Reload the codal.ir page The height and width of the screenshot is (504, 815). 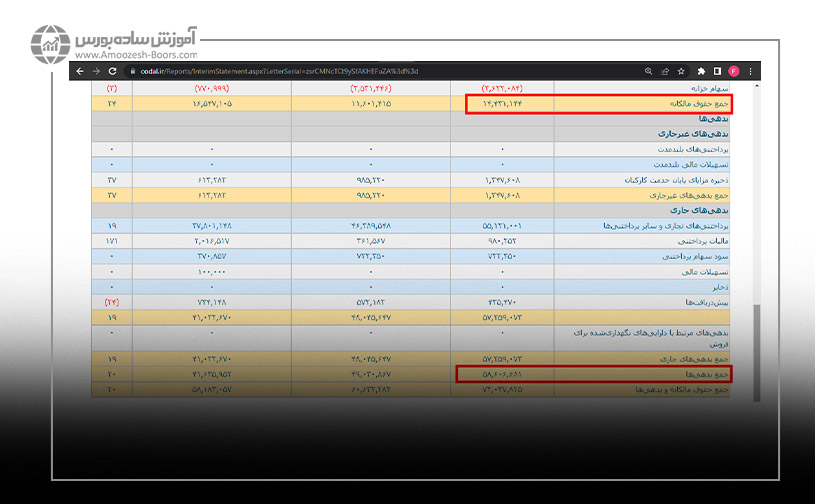click(109, 71)
